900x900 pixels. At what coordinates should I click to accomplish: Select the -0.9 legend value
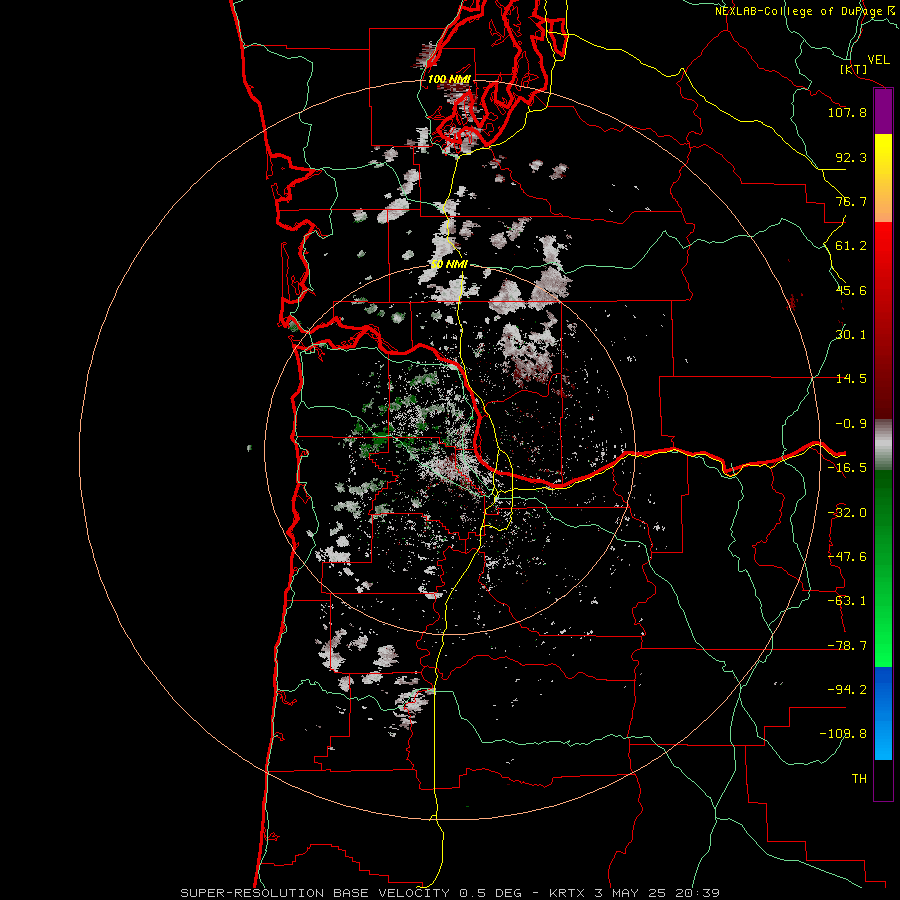pos(851,424)
